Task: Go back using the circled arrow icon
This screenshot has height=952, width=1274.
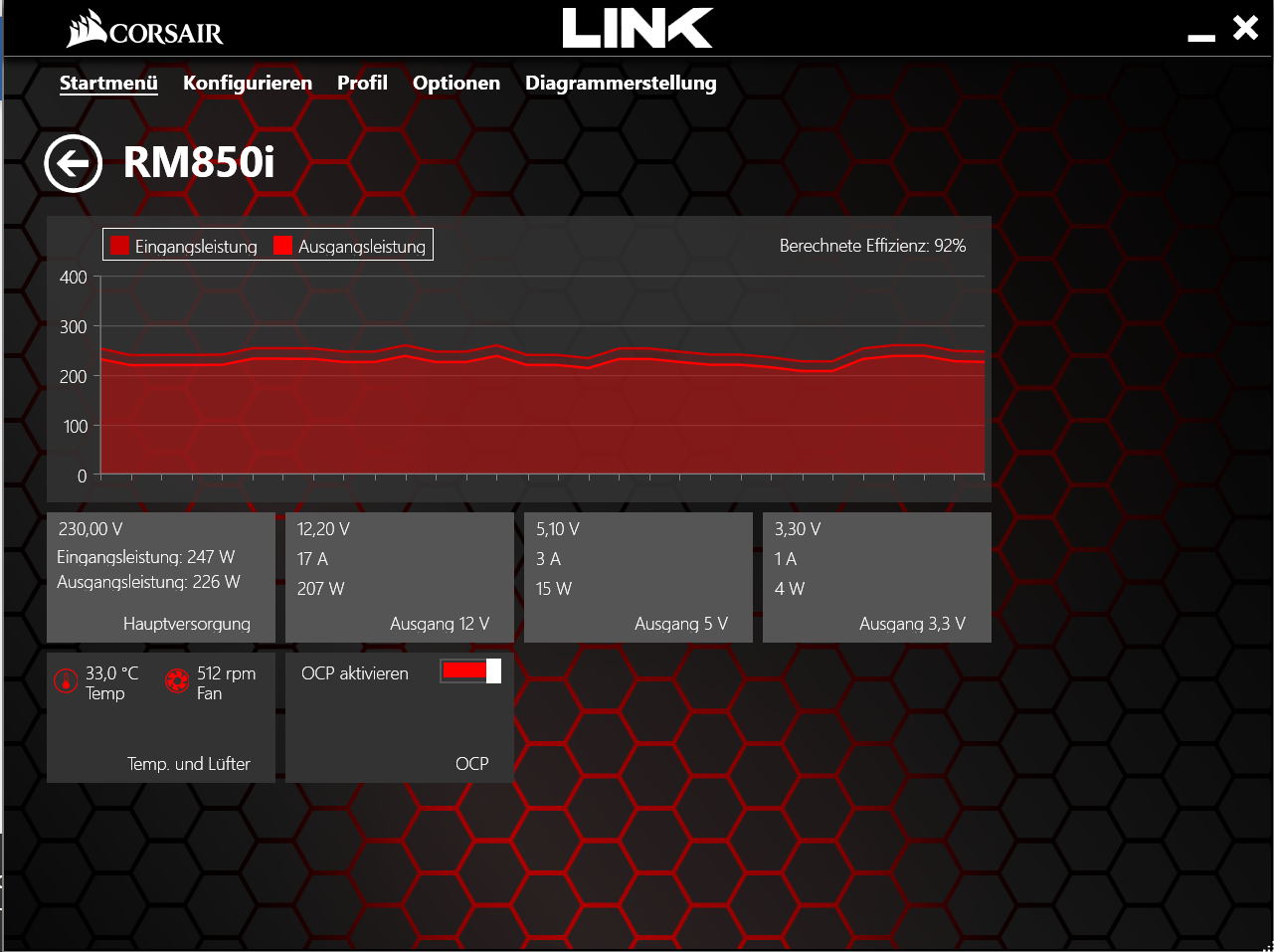Action: pos(74,163)
